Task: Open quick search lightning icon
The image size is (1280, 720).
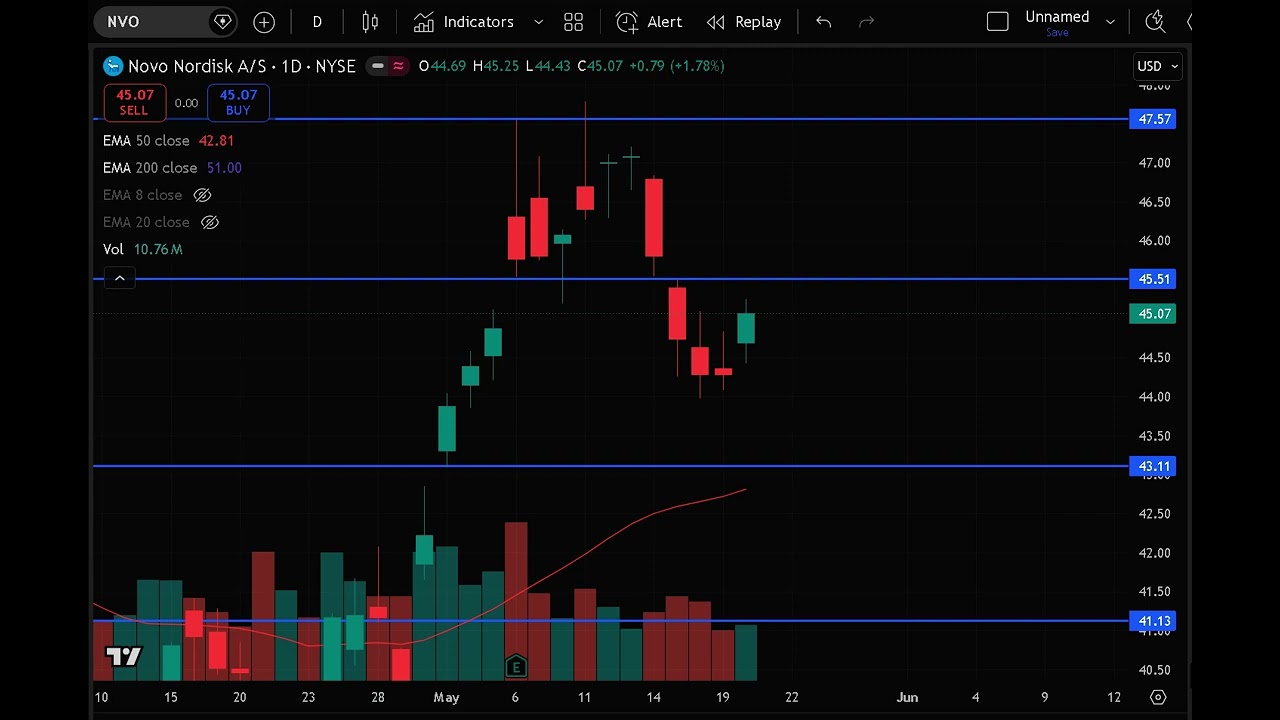Action: click(x=1155, y=21)
